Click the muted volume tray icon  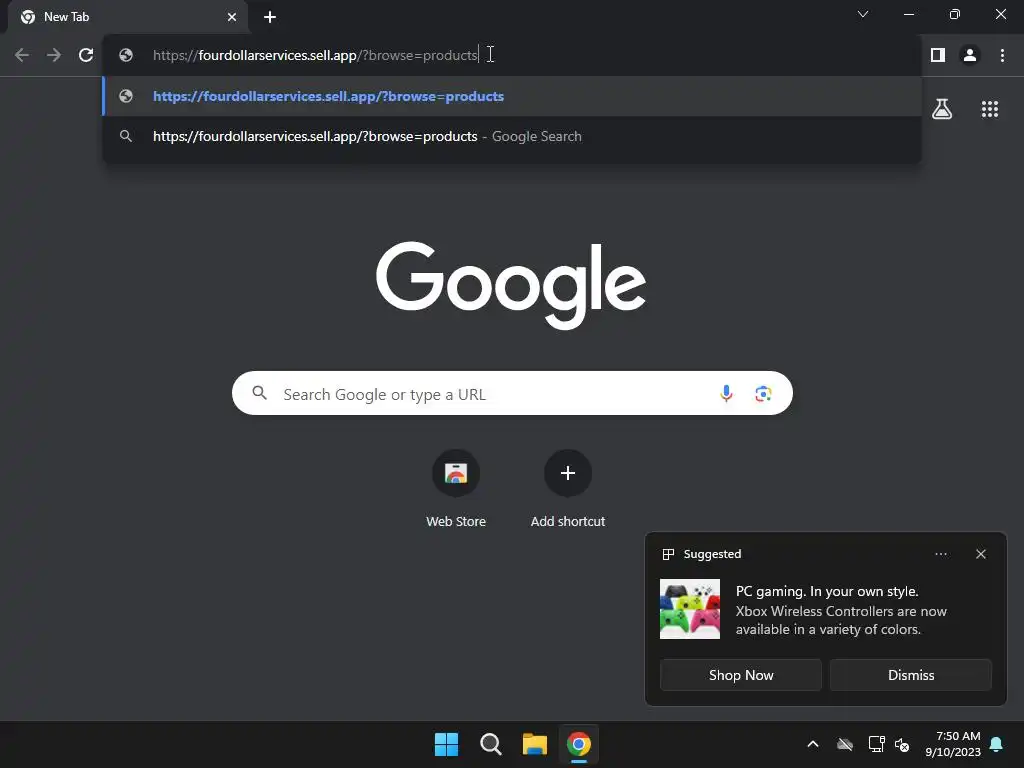pyautogui.click(x=902, y=744)
